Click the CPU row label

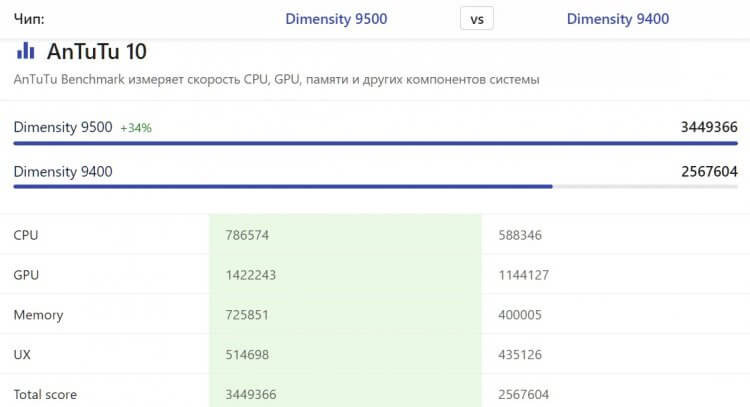(26, 235)
